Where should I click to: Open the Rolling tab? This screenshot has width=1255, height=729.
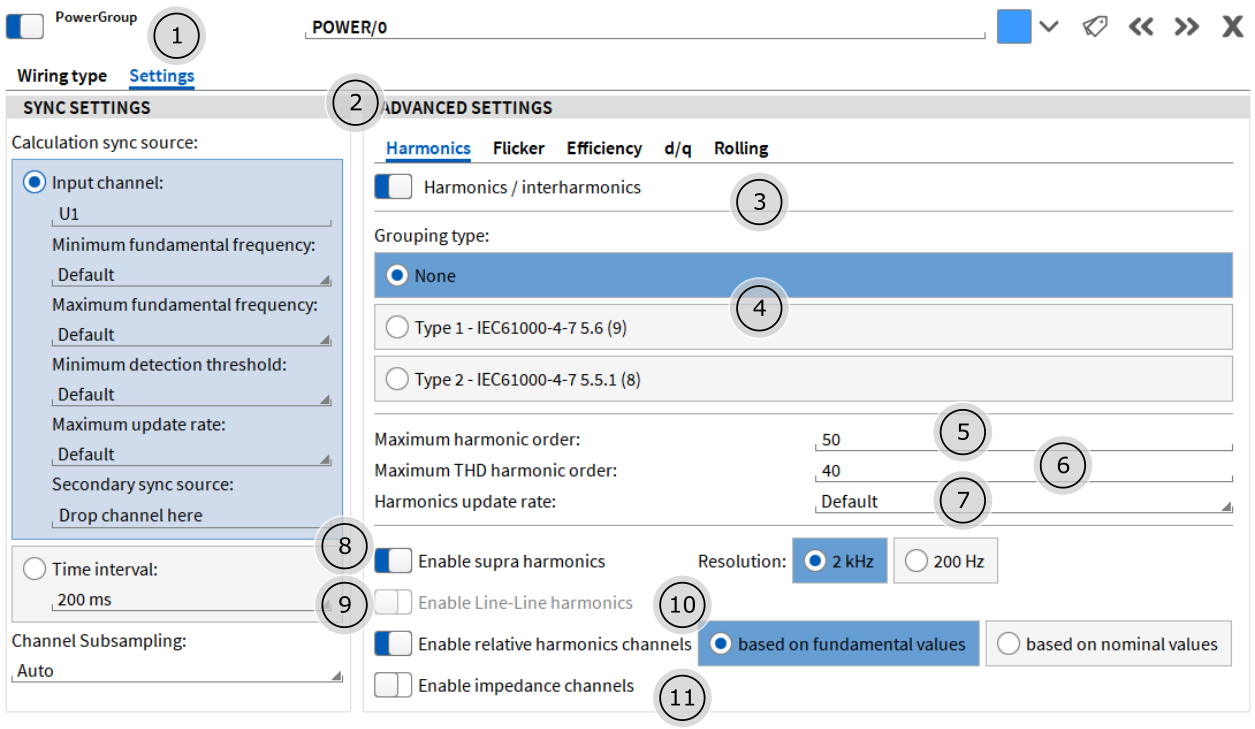741,148
